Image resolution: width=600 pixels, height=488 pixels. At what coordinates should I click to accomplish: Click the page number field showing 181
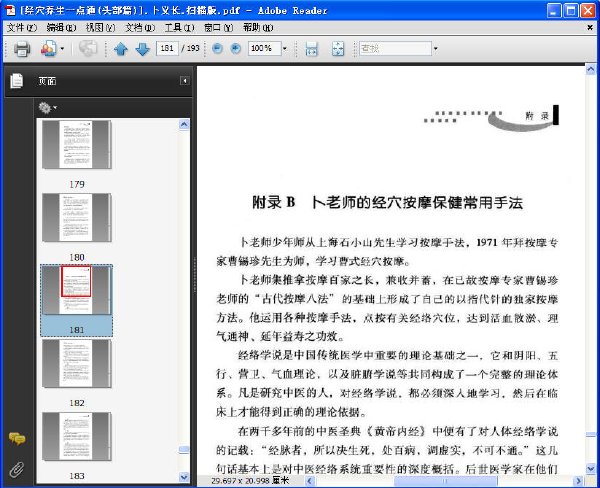pos(167,48)
